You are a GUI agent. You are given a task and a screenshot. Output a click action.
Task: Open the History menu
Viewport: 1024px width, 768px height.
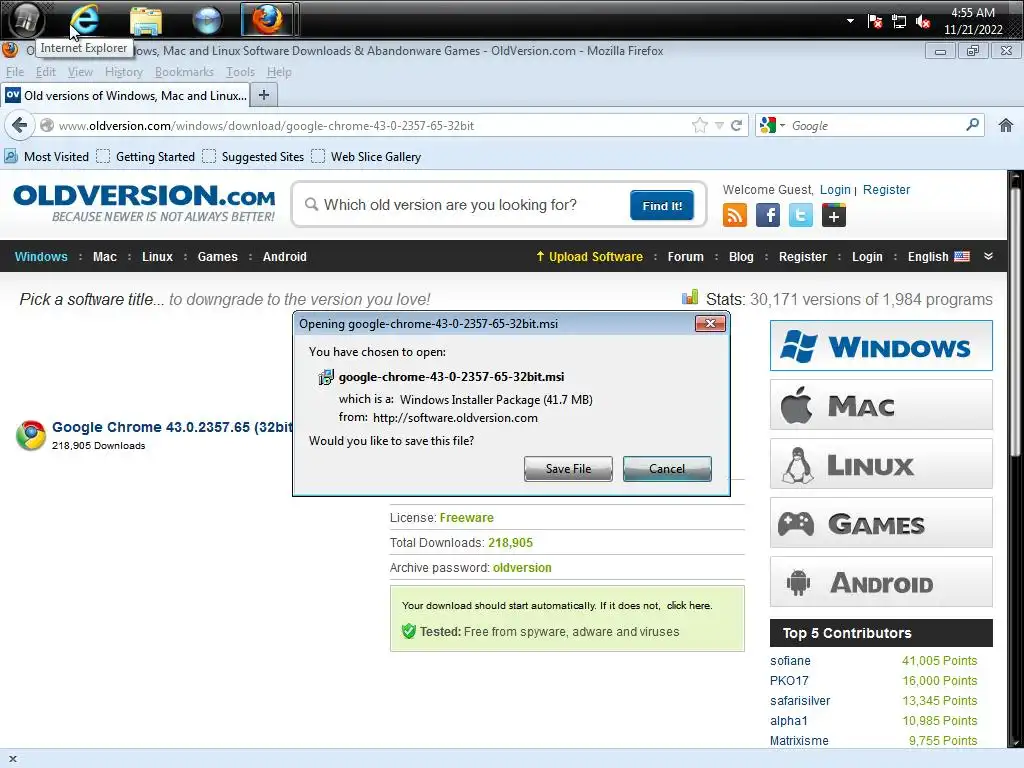(123, 72)
